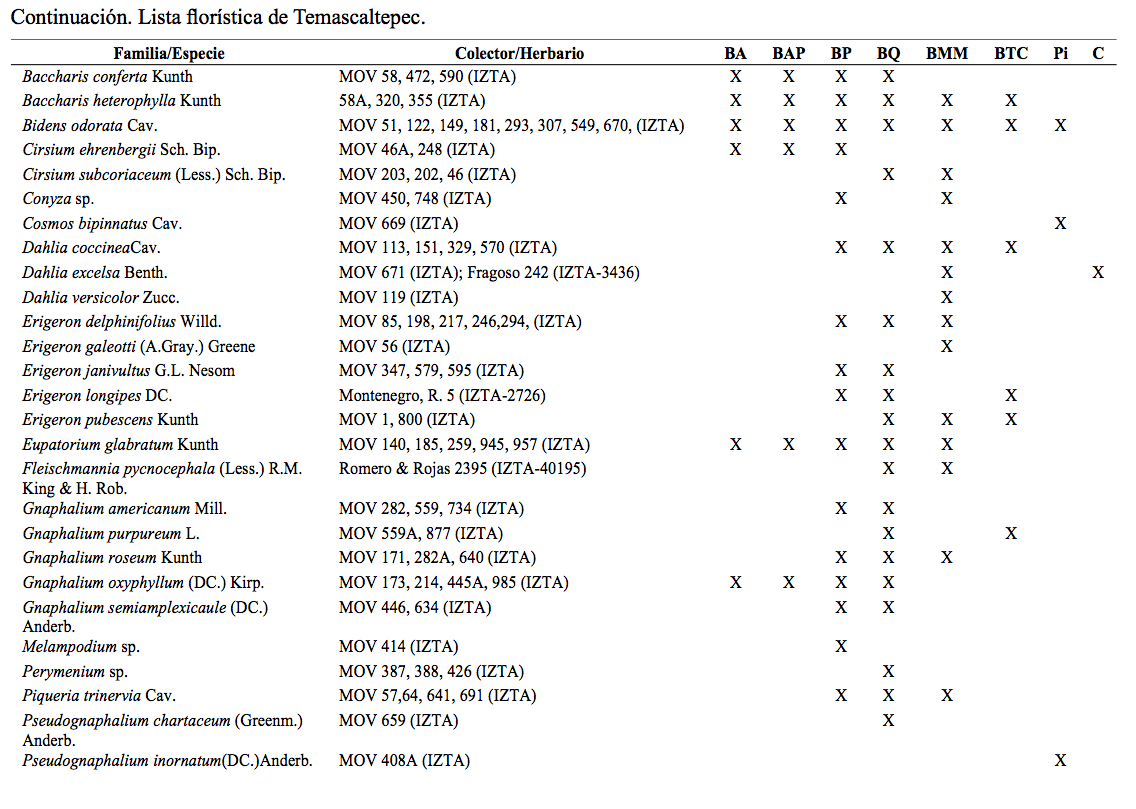Select the Dahlia versicolor Zucc. name

(101, 297)
